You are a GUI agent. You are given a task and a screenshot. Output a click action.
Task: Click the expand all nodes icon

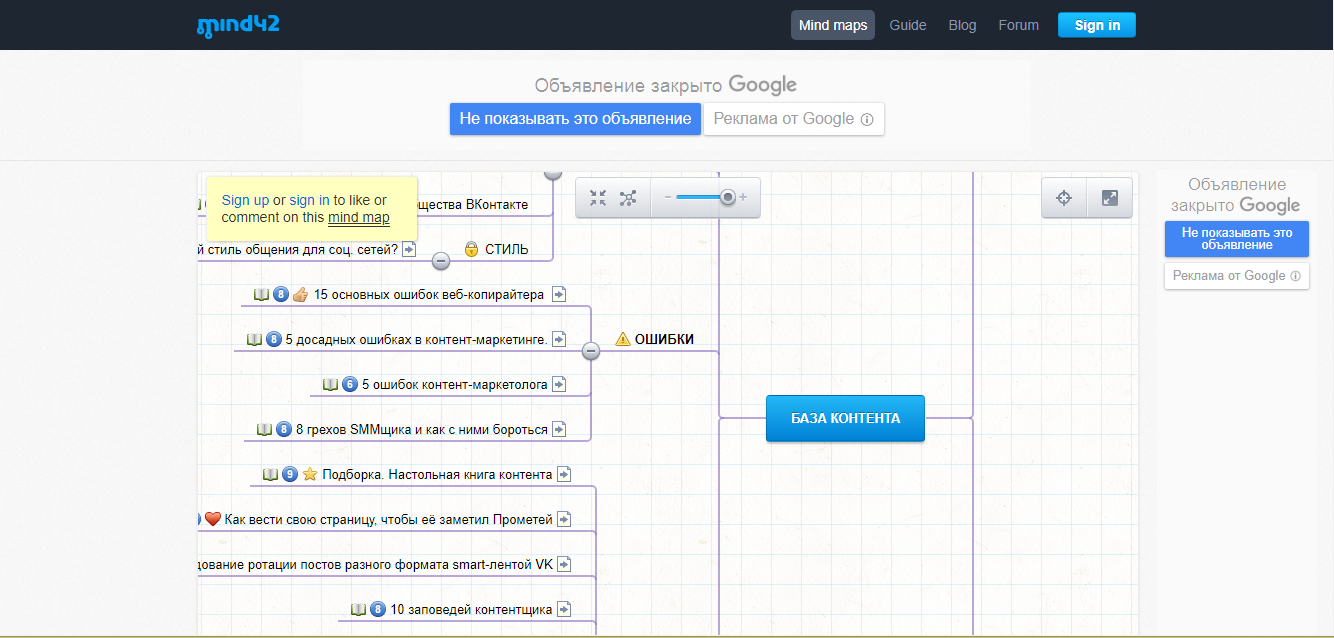(628, 198)
